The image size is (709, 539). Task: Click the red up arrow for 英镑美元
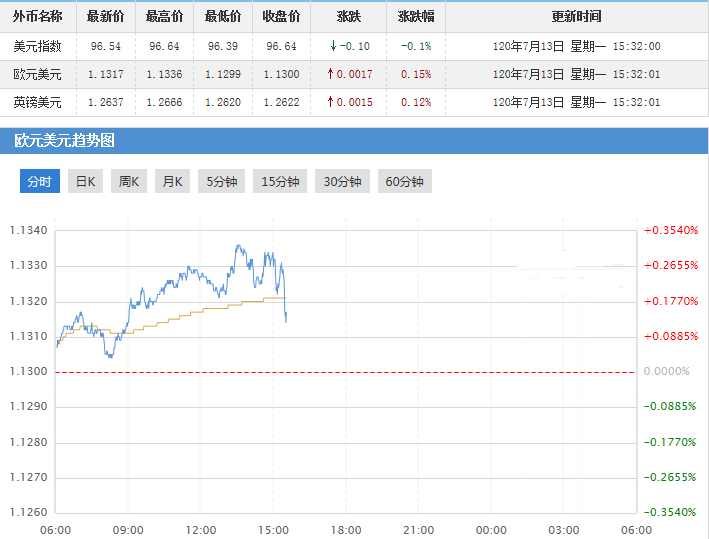click(x=332, y=102)
